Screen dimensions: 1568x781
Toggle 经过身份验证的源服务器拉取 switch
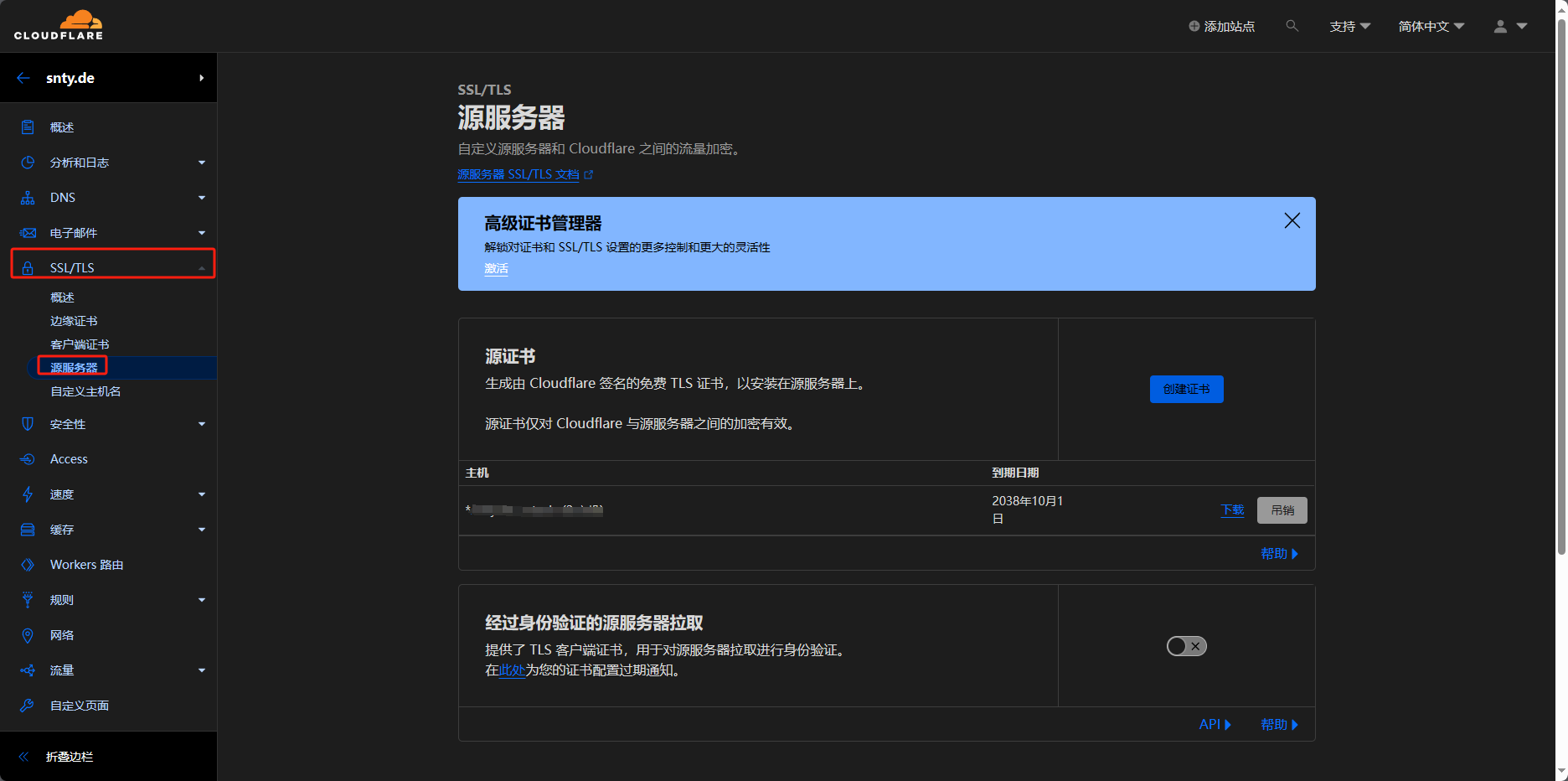[1187, 646]
